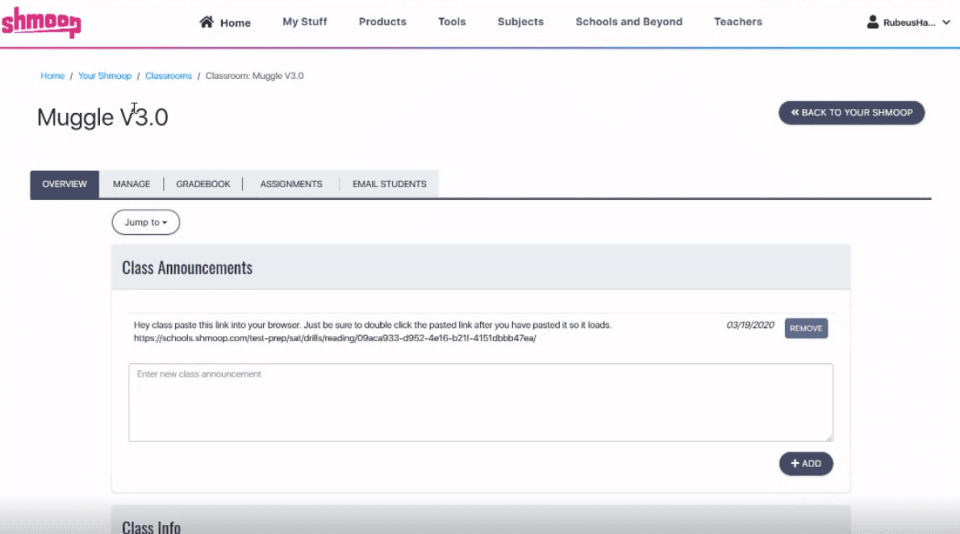Open the Tools menu
This screenshot has height=534, width=960.
(x=452, y=21)
